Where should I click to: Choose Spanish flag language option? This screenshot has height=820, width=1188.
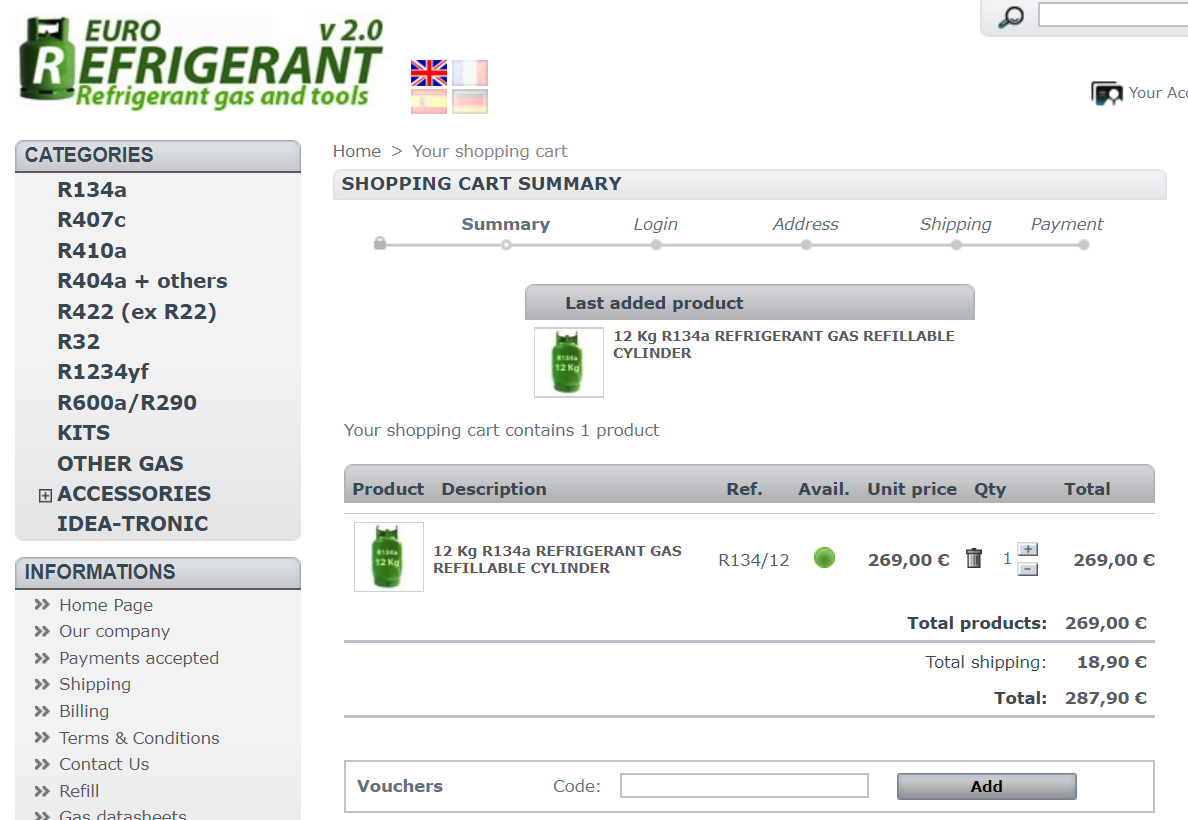click(428, 101)
